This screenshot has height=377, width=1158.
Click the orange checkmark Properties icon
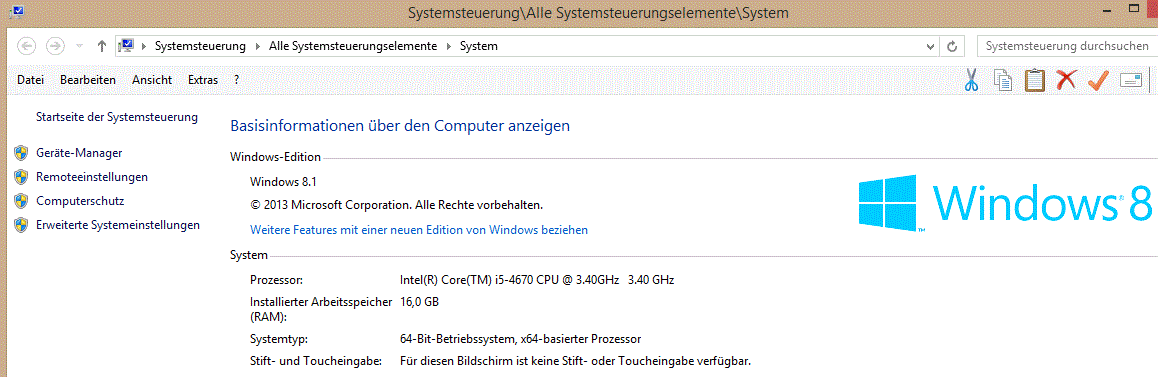tap(1098, 80)
